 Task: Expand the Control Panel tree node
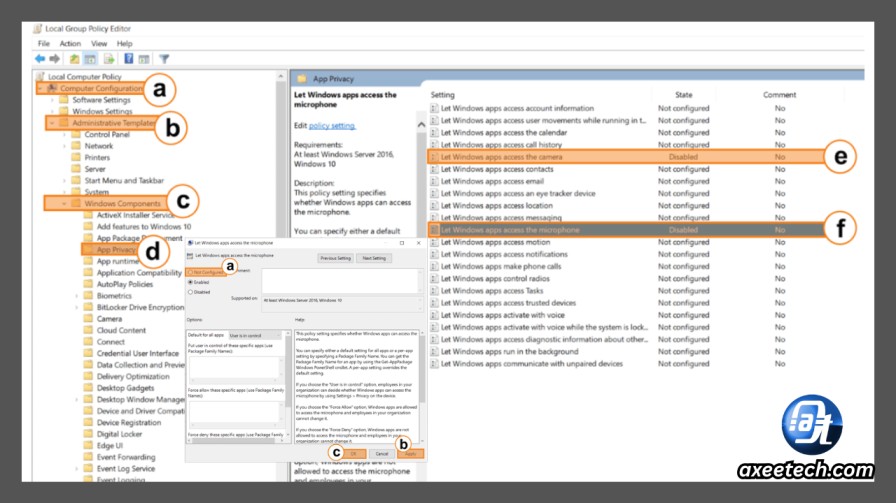[x=65, y=135]
